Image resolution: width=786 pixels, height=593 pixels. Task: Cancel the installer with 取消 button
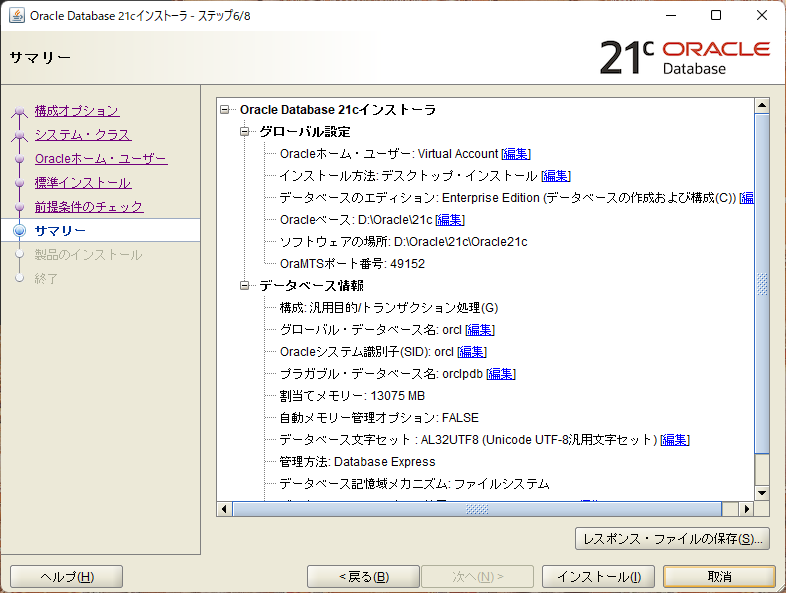click(x=719, y=577)
